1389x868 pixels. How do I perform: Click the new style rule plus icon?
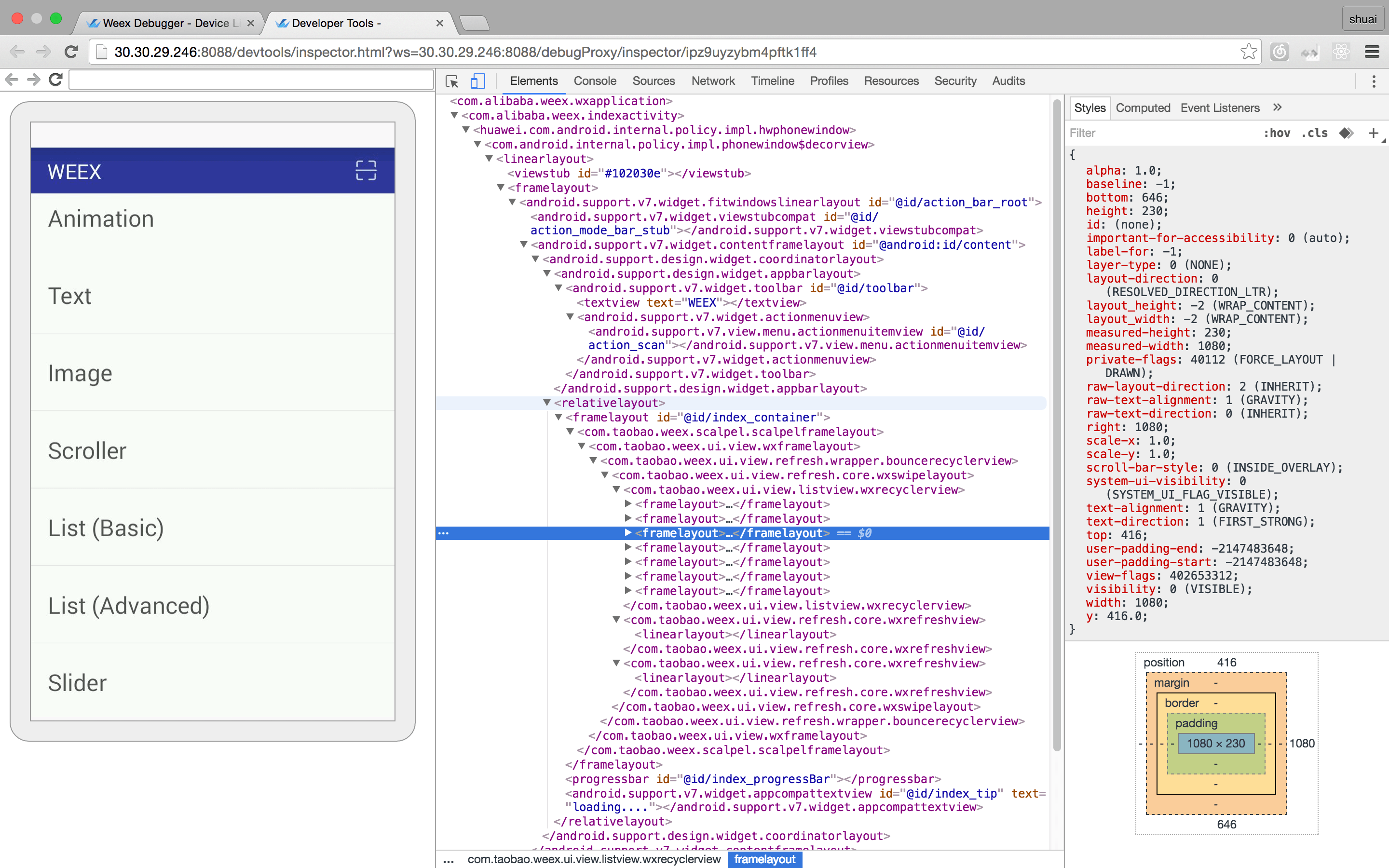[x=1373, y=133]
